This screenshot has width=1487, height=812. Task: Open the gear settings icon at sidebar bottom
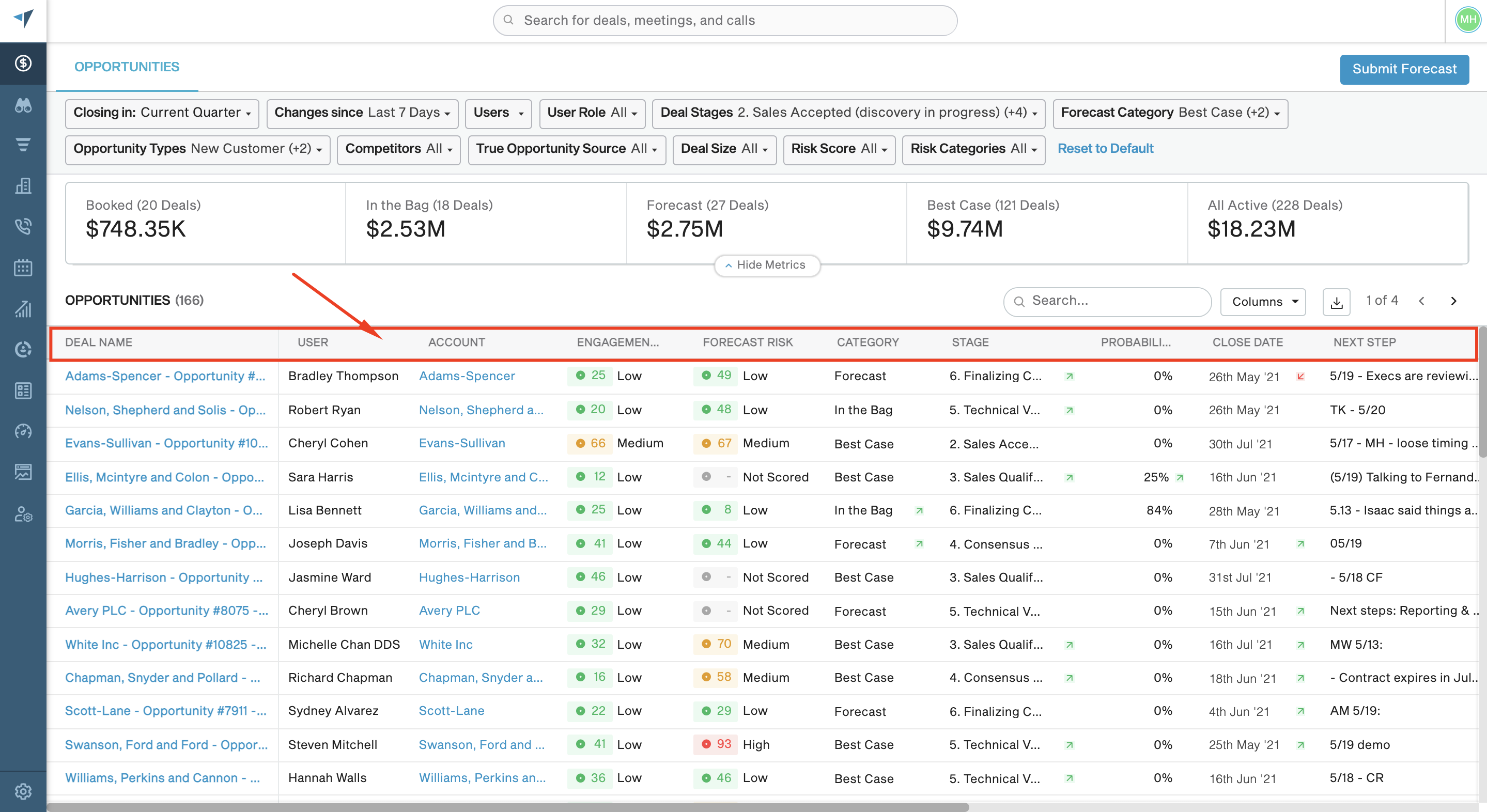point(23,791)
